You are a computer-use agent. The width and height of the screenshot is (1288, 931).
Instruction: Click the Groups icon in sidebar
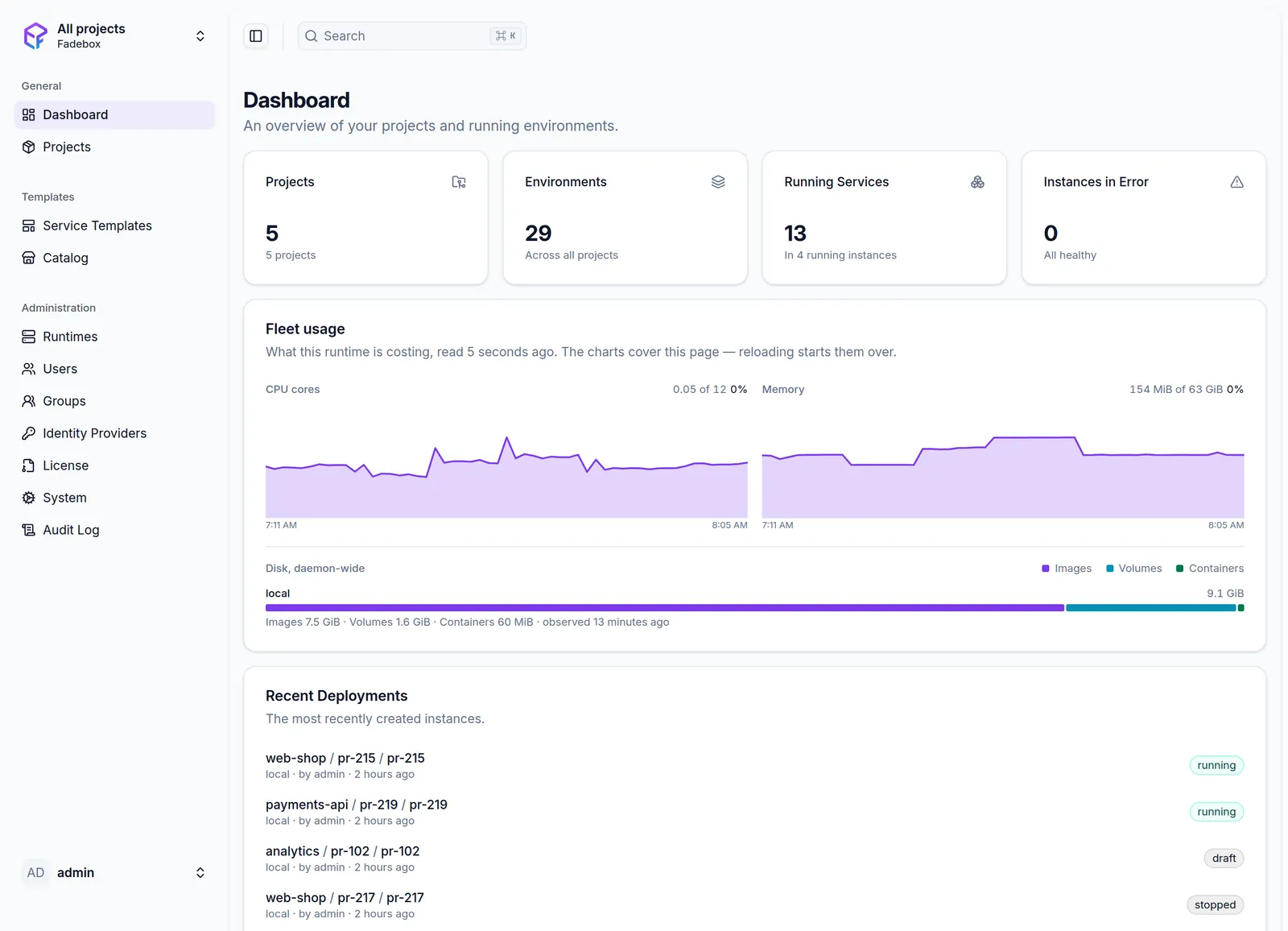29,401
